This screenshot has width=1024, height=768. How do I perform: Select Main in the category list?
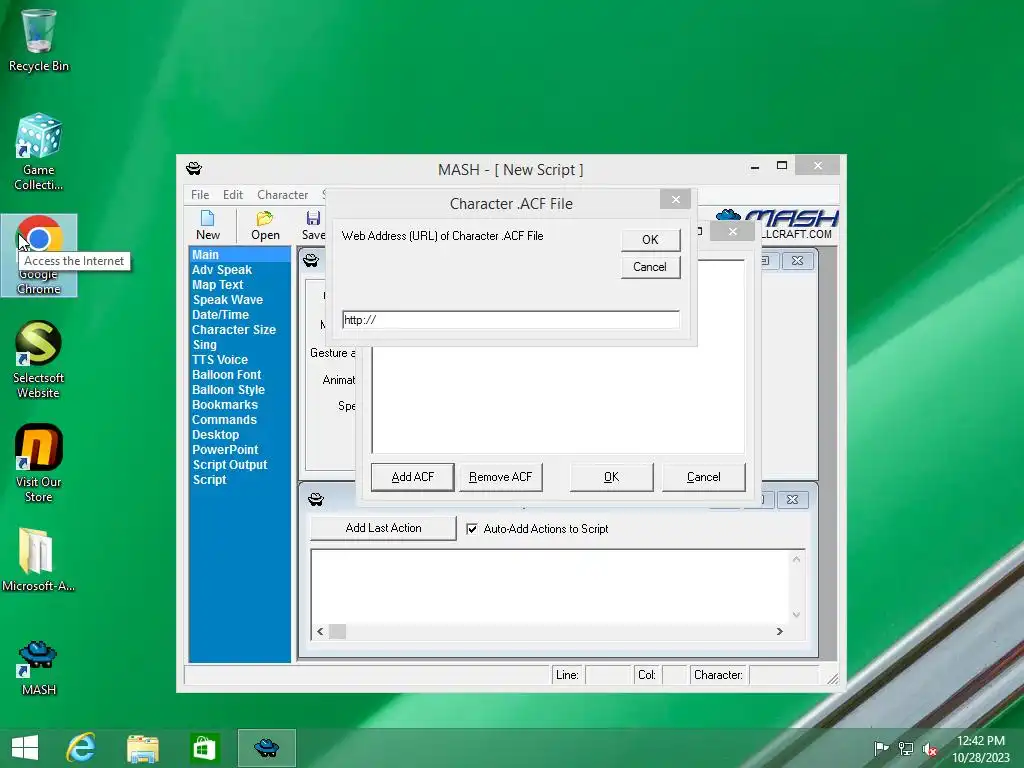click(240, 255)
